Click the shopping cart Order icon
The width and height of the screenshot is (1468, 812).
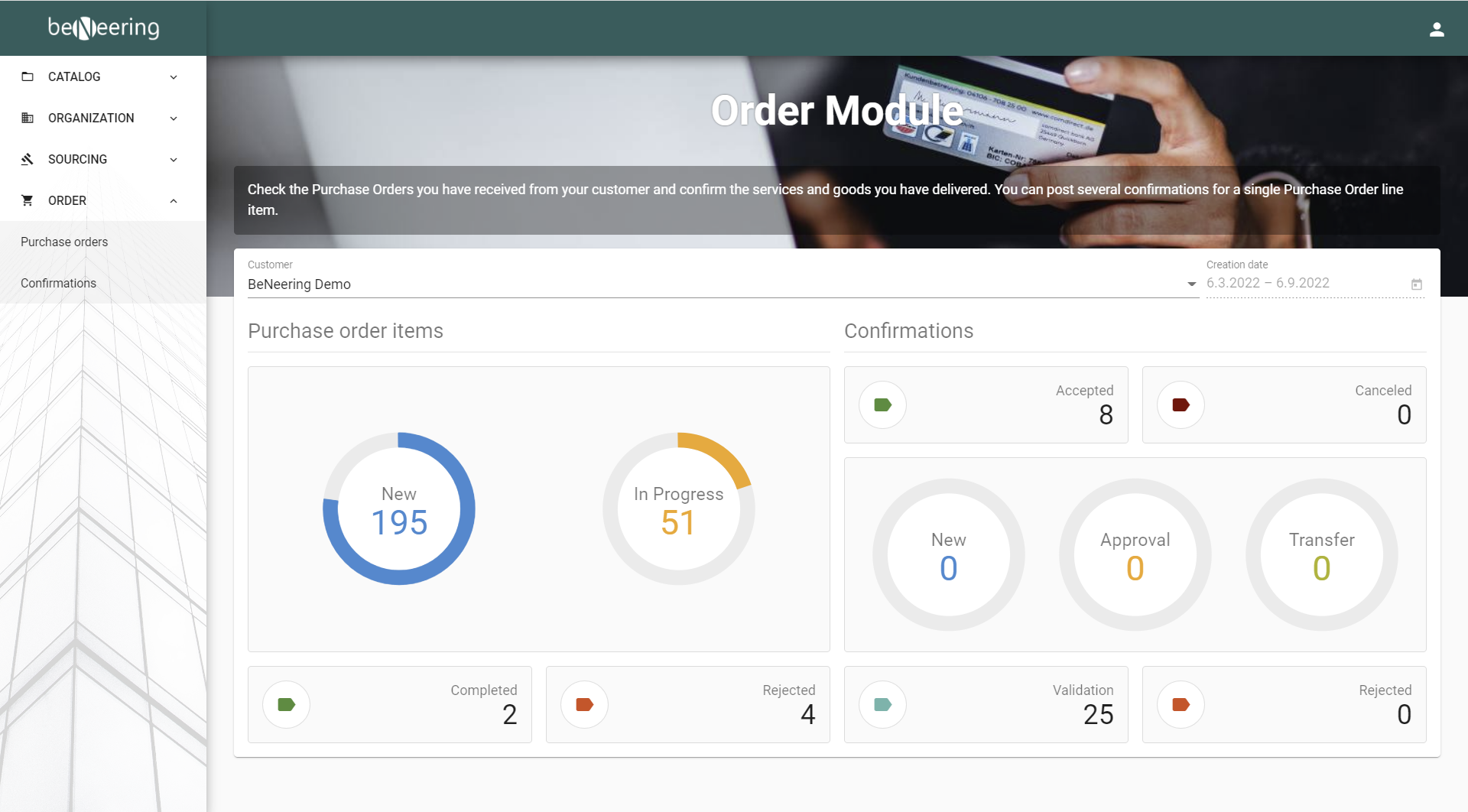click(x=28, y=200)
